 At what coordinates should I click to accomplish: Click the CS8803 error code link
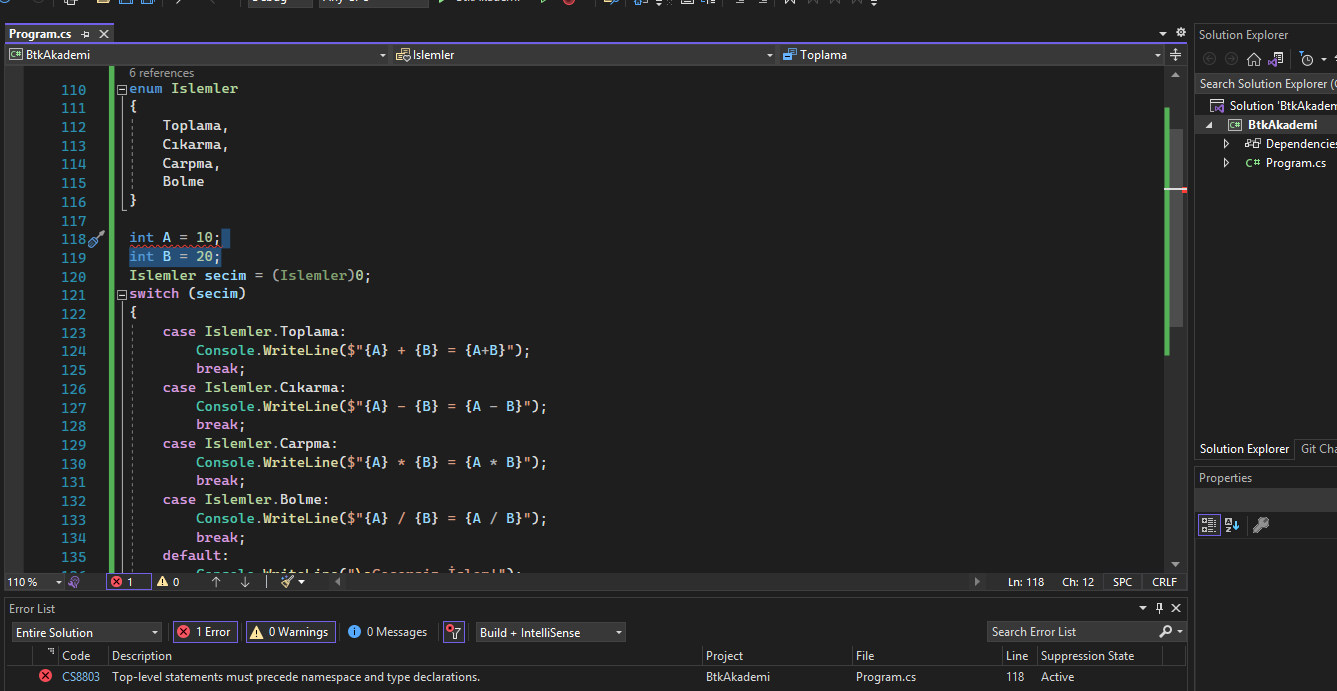[x=81, y=677]
